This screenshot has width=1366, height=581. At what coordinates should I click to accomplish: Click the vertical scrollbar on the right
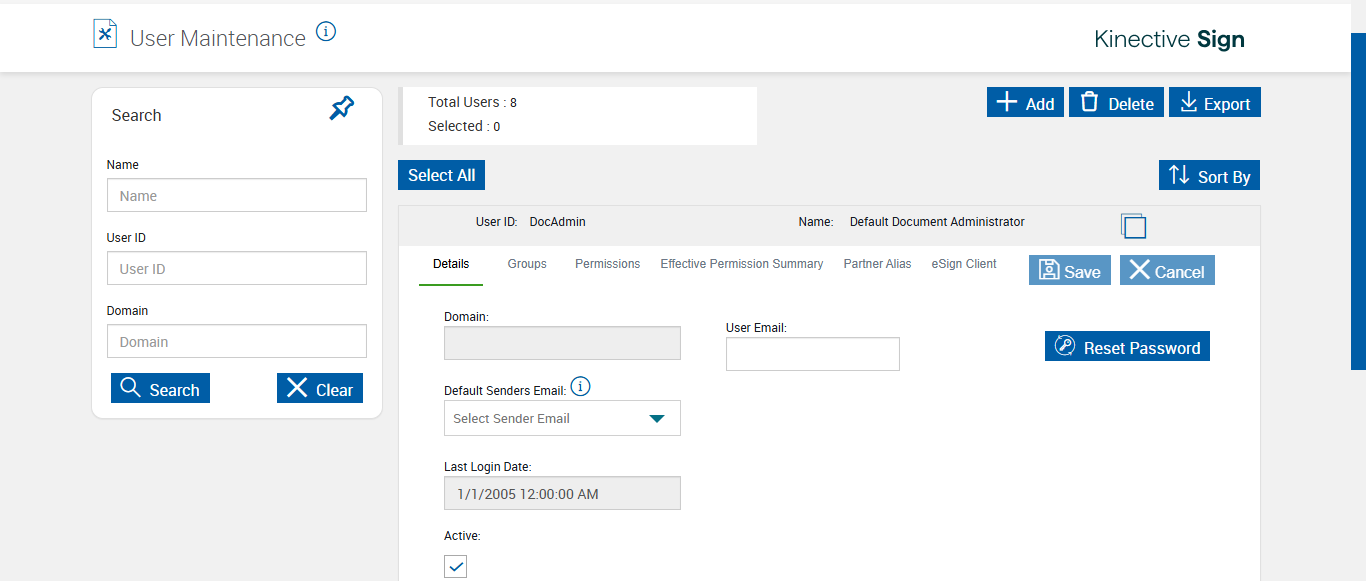[x=1358, y=200]
